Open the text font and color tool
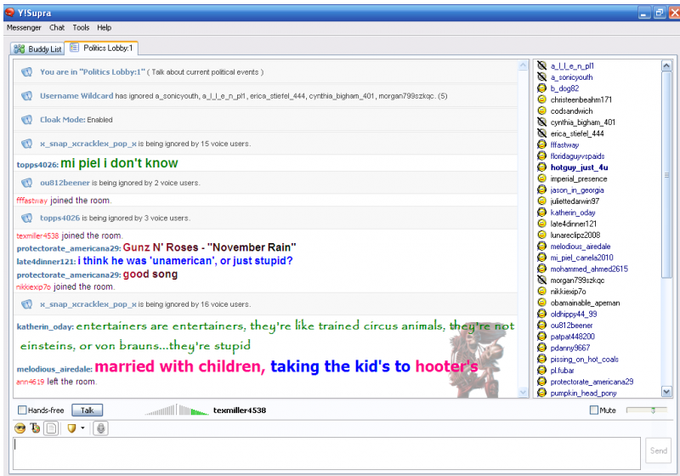The height and width of the screenshot is (476, 680). (x=35, y=429)
